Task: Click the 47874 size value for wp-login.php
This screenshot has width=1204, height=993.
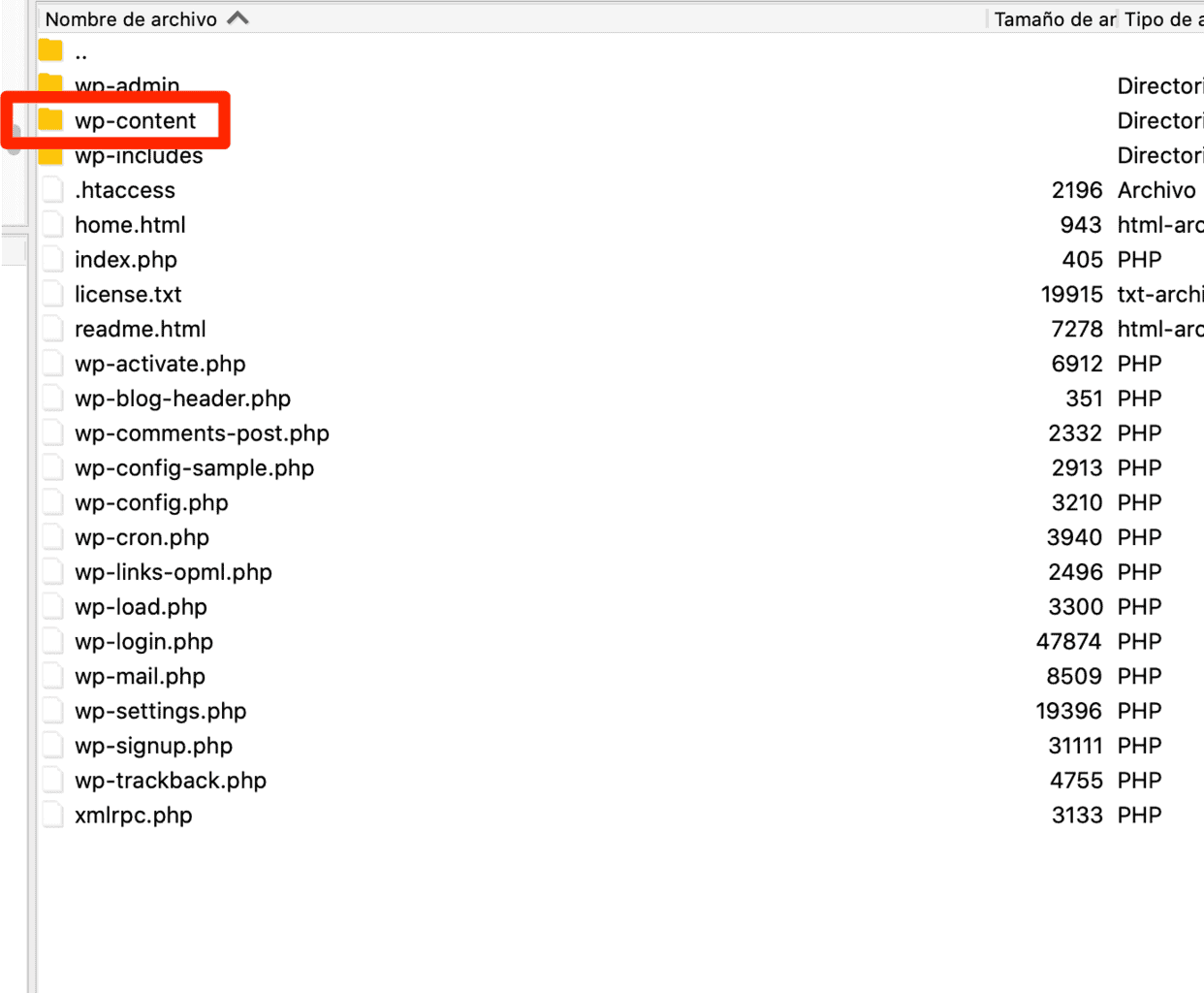Action: point(1068,642)
